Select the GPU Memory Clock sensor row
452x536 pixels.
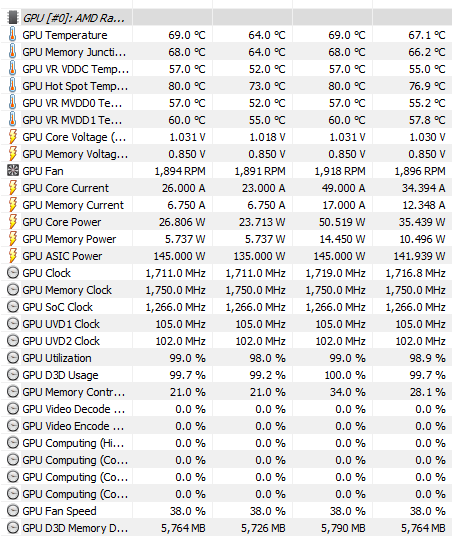[x=226, y=290]
